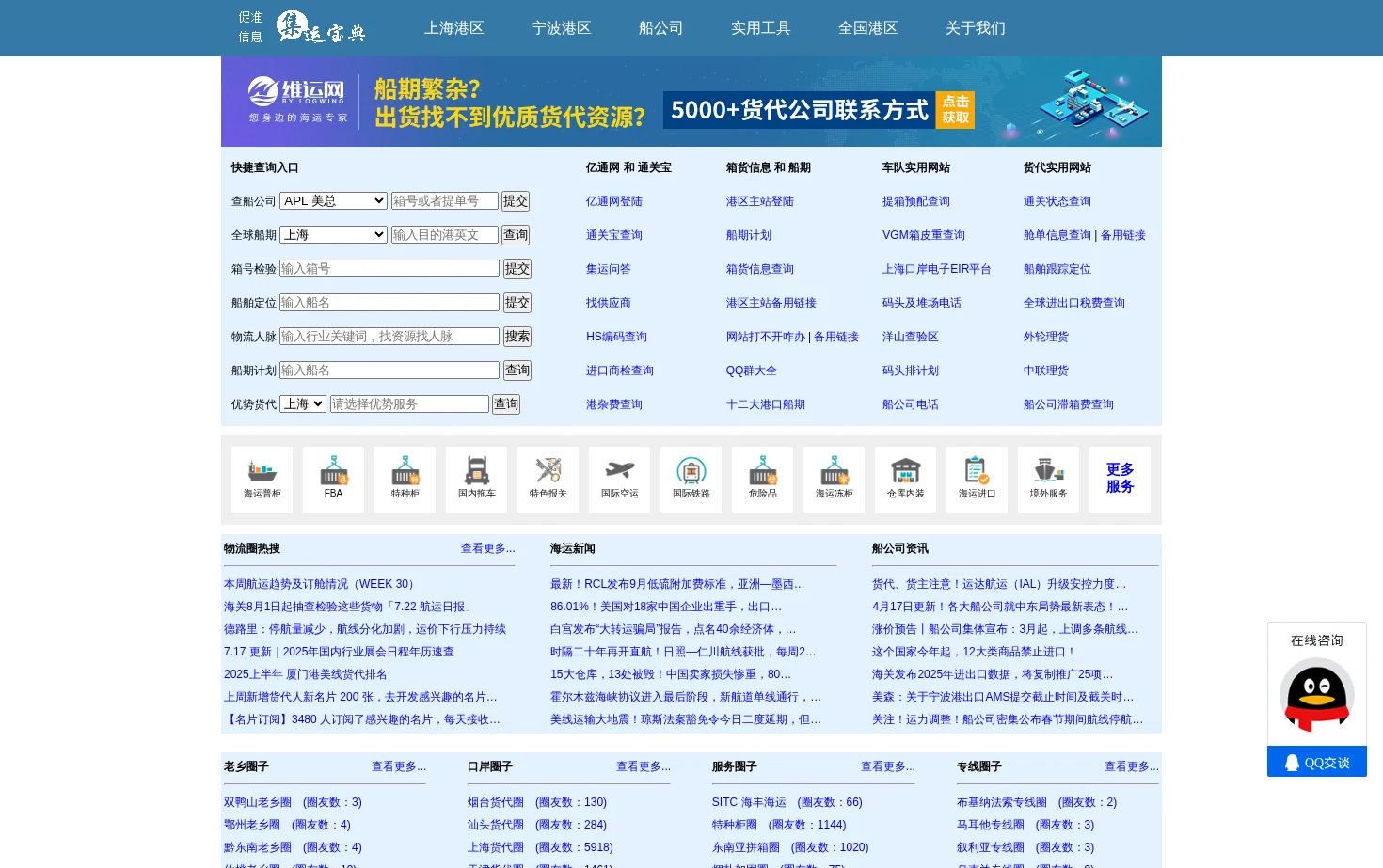Click the 维运网 banner advertisement

click(691, 102)
